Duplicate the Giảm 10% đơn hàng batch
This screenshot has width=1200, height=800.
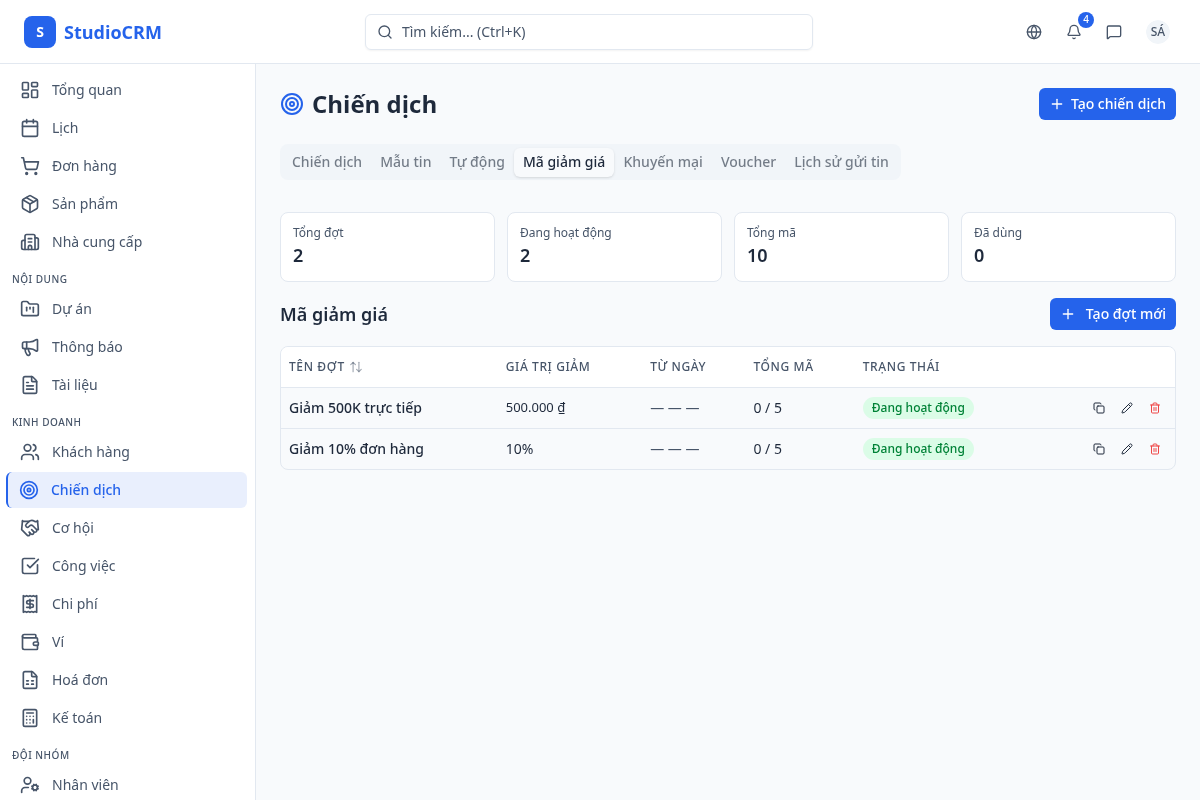pos(1099,449)
